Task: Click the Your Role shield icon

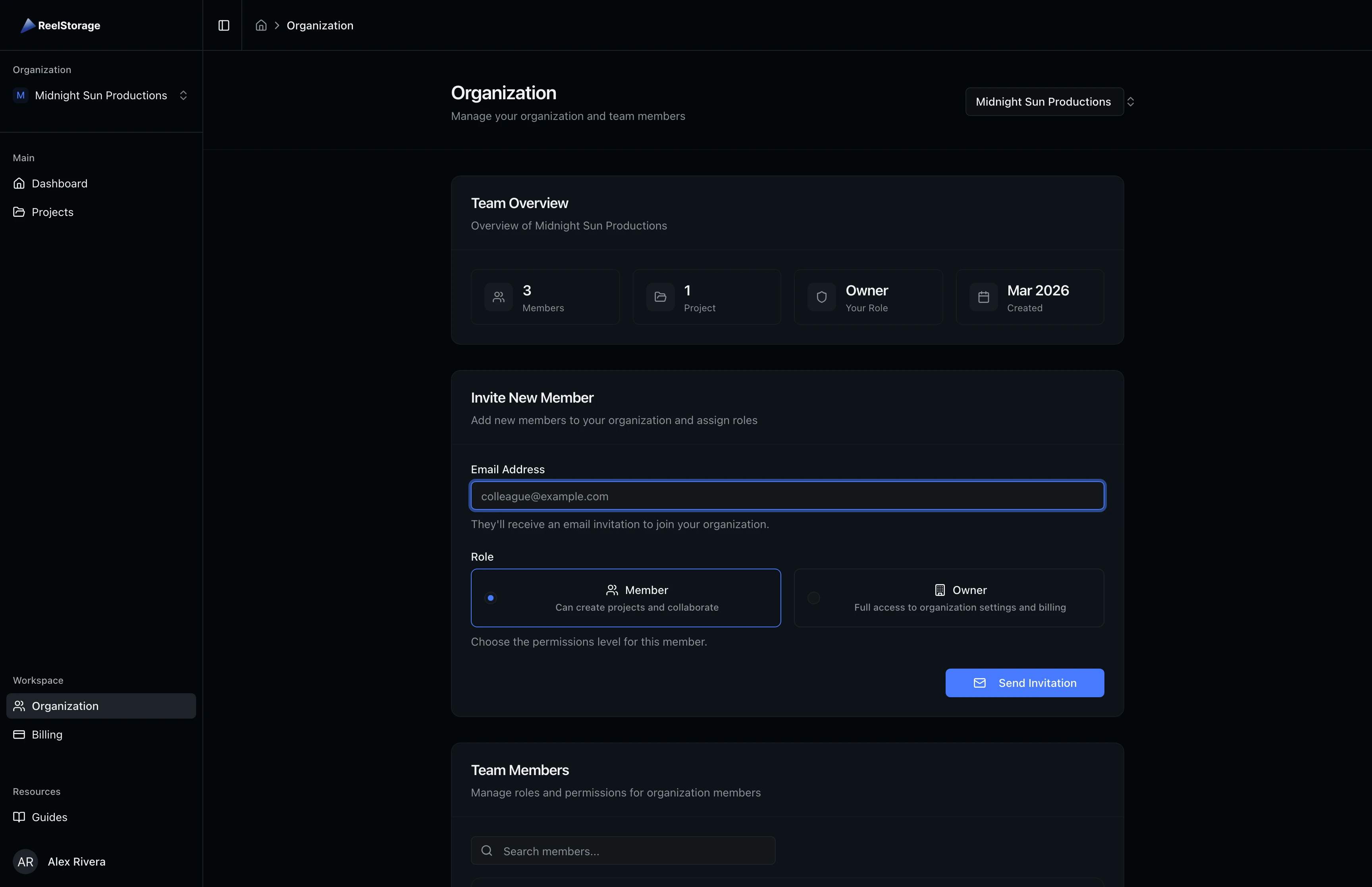Action: point(822,297)
